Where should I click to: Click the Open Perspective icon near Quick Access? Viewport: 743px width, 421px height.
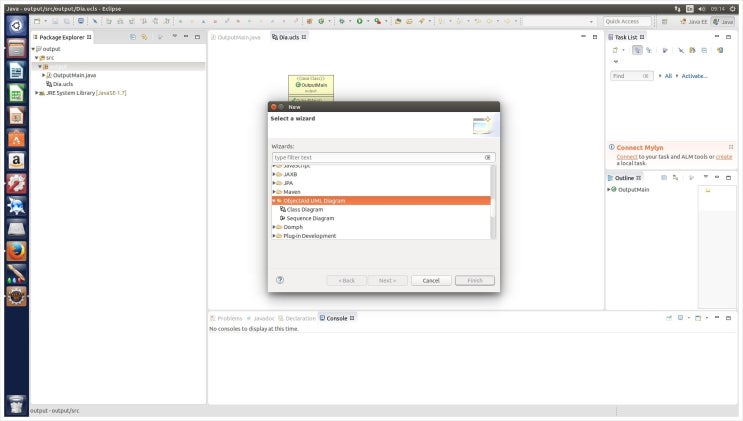coord(667,21)
